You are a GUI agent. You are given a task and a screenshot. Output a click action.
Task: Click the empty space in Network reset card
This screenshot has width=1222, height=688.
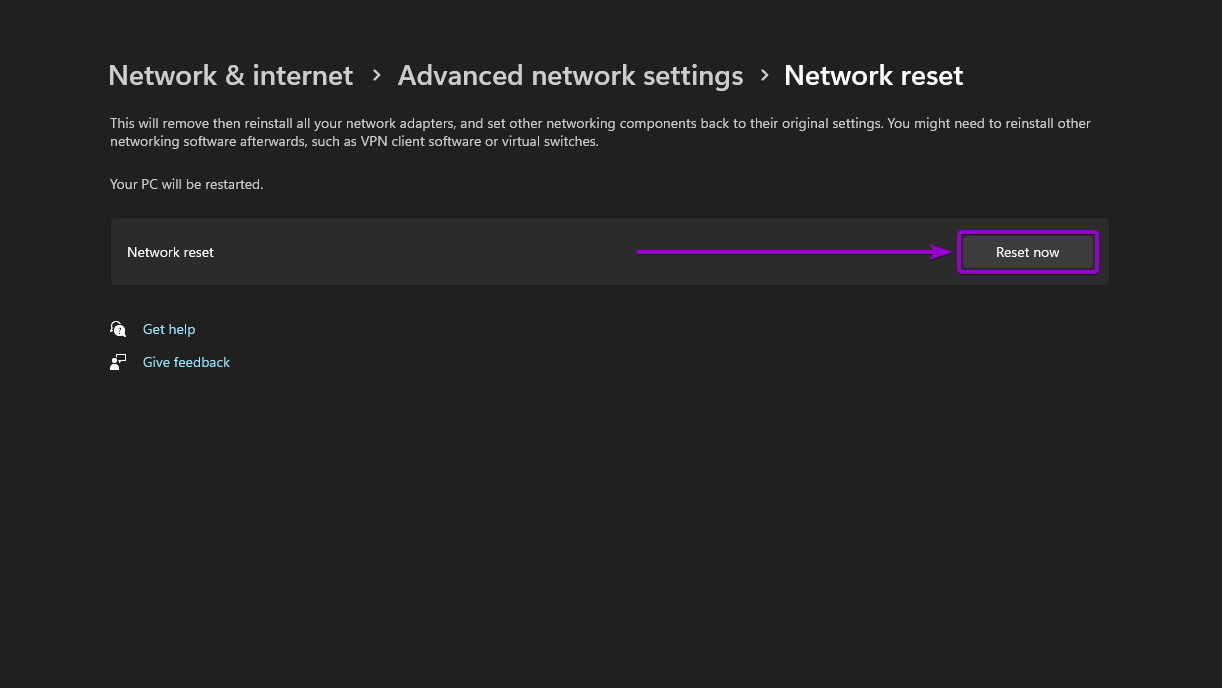[420, 252]
